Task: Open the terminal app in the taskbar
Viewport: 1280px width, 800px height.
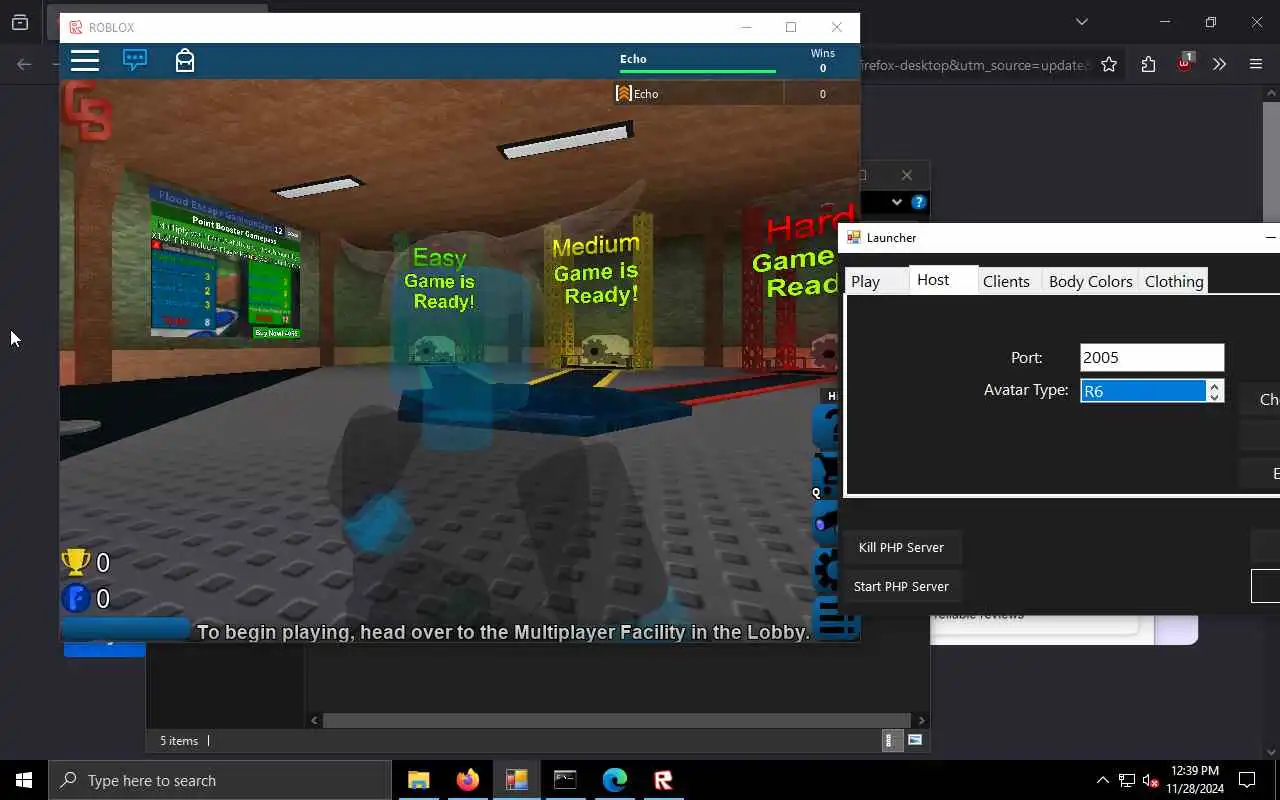Action: 565,780
